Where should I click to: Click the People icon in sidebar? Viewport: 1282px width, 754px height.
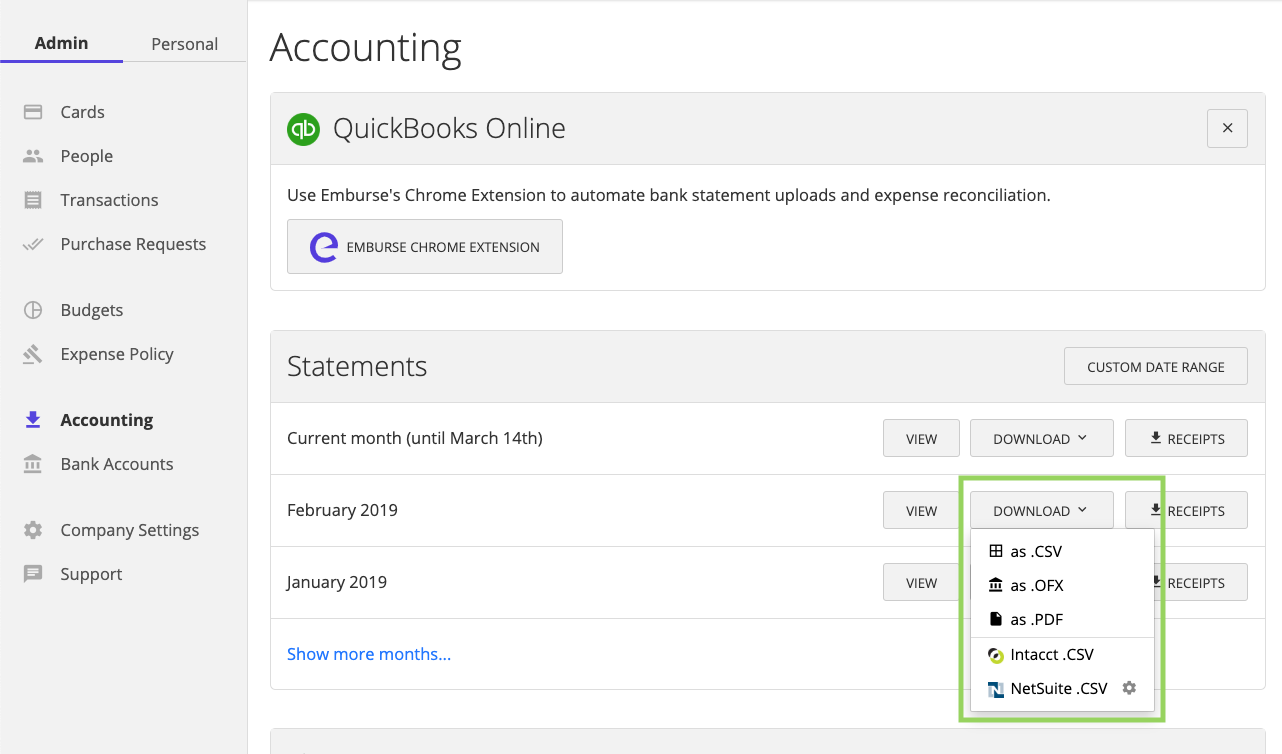point(33,156)
